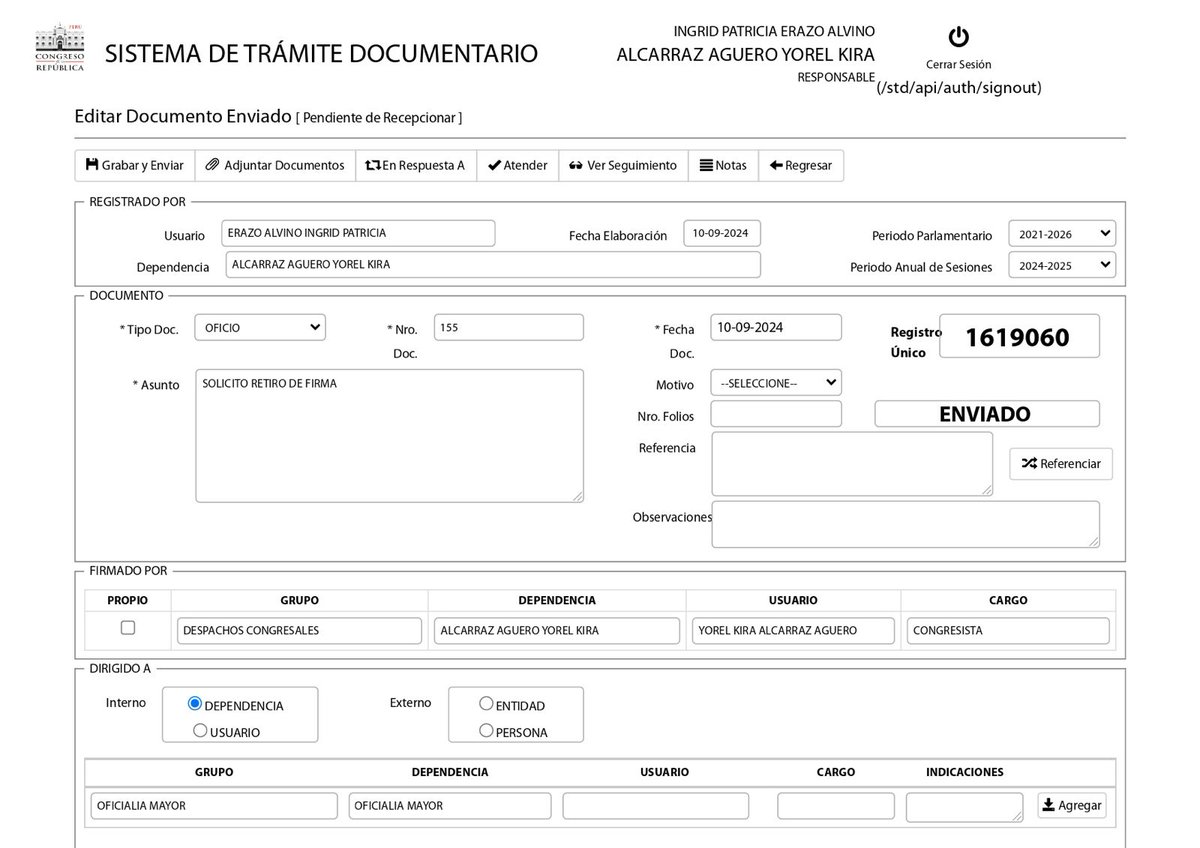This screenshot has width=1200, height=848.
Task: Open the Motivo --SELECCIONE-- dropdown
Action: point(776,383)
